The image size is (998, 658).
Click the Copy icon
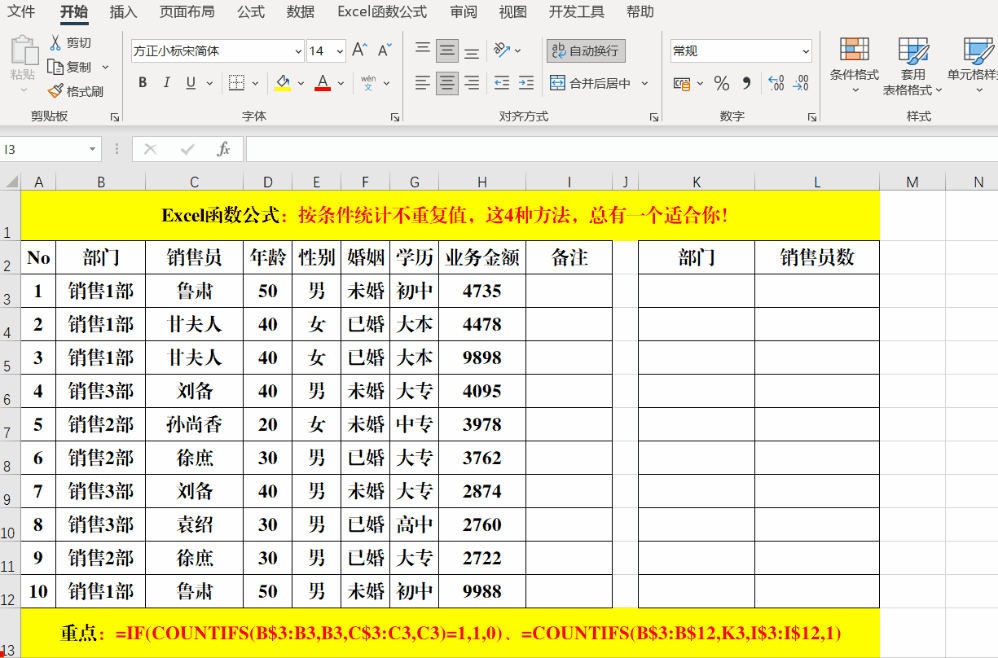click(56, 67)
